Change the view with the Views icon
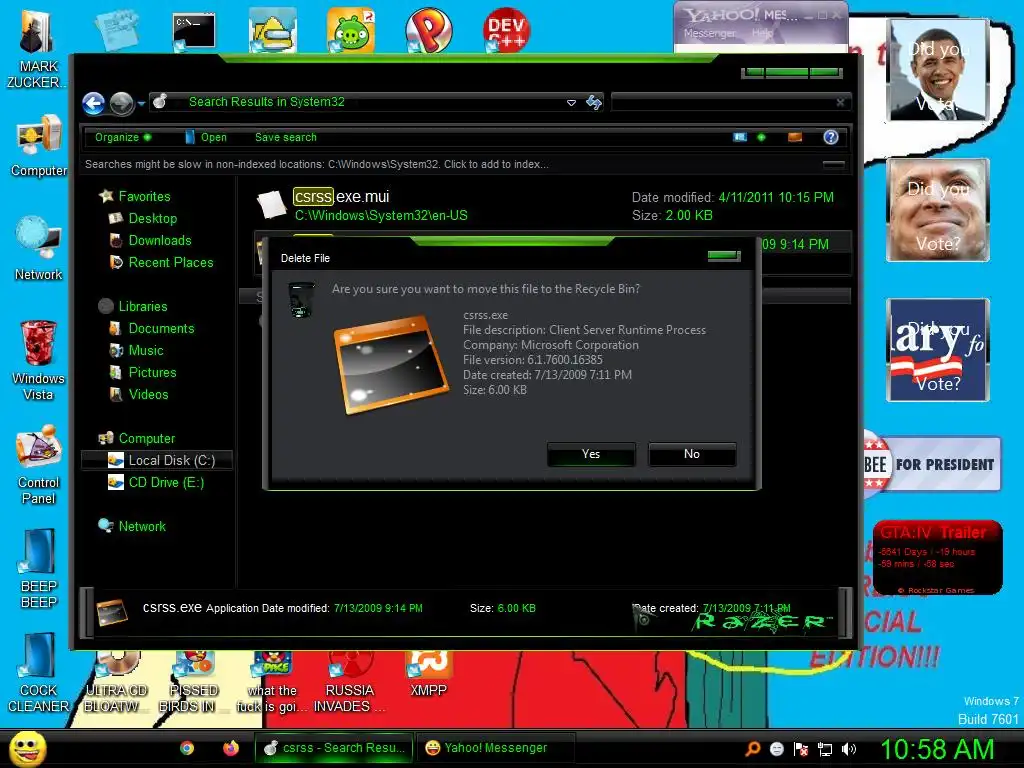1024x768 pixels. point(740,137)
